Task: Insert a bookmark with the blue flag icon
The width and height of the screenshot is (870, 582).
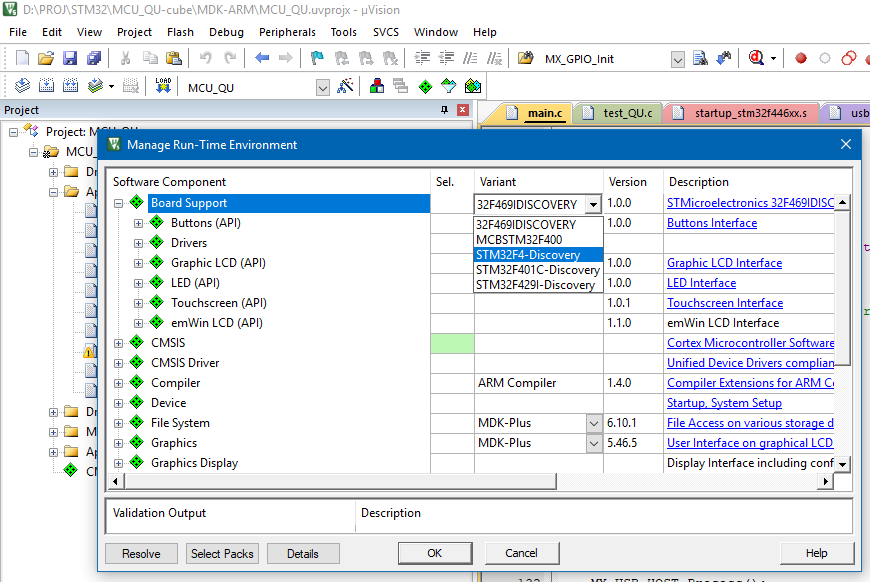Action: (x=317, y=58)
